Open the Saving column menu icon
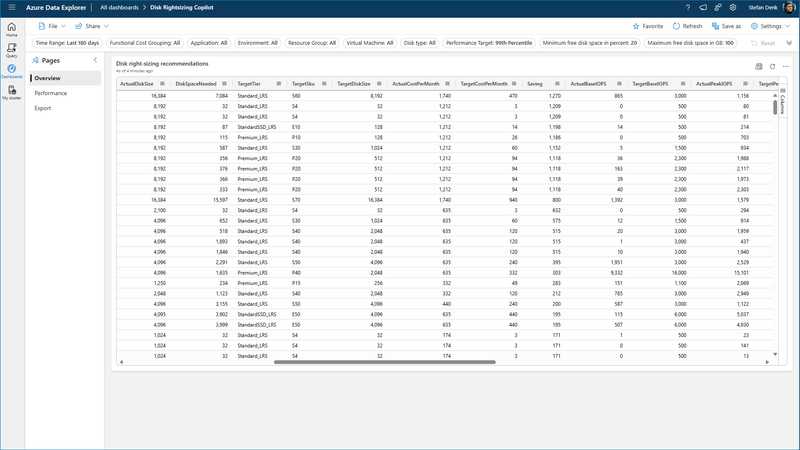This screenshot has height=450, width=800. pos(557,84)
